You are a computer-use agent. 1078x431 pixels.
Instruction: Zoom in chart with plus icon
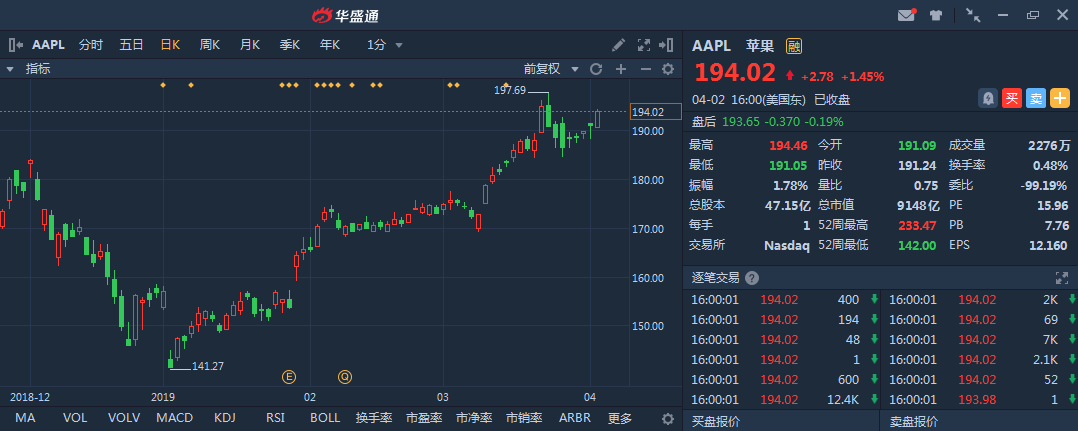pos(621,69)
